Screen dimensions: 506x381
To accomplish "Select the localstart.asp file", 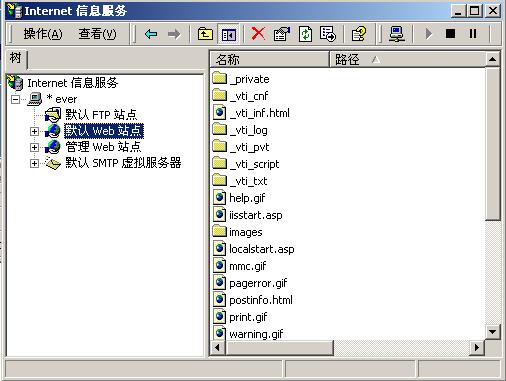I will tap(262, 249).
